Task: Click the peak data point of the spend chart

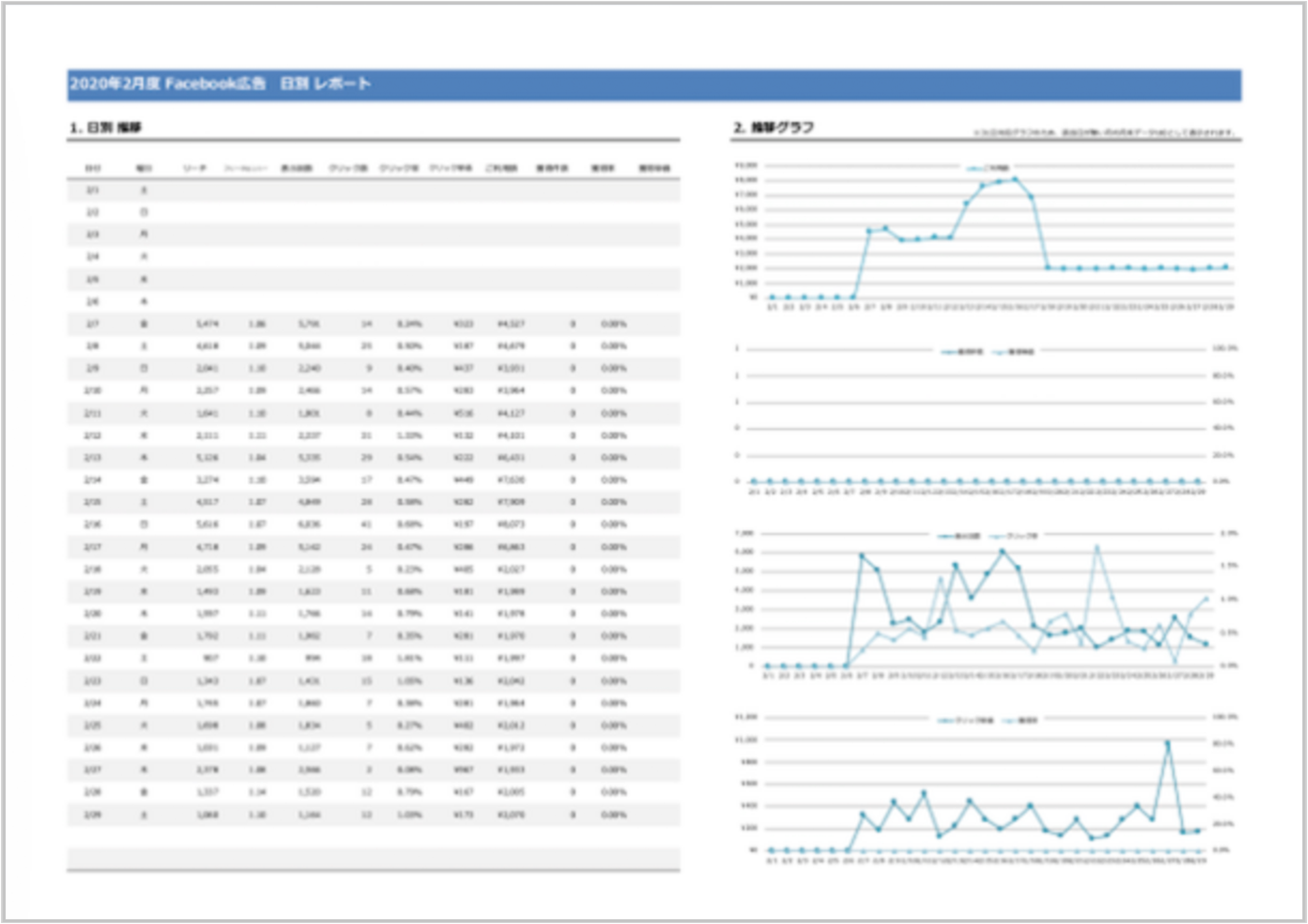Action: point(1015,179)
